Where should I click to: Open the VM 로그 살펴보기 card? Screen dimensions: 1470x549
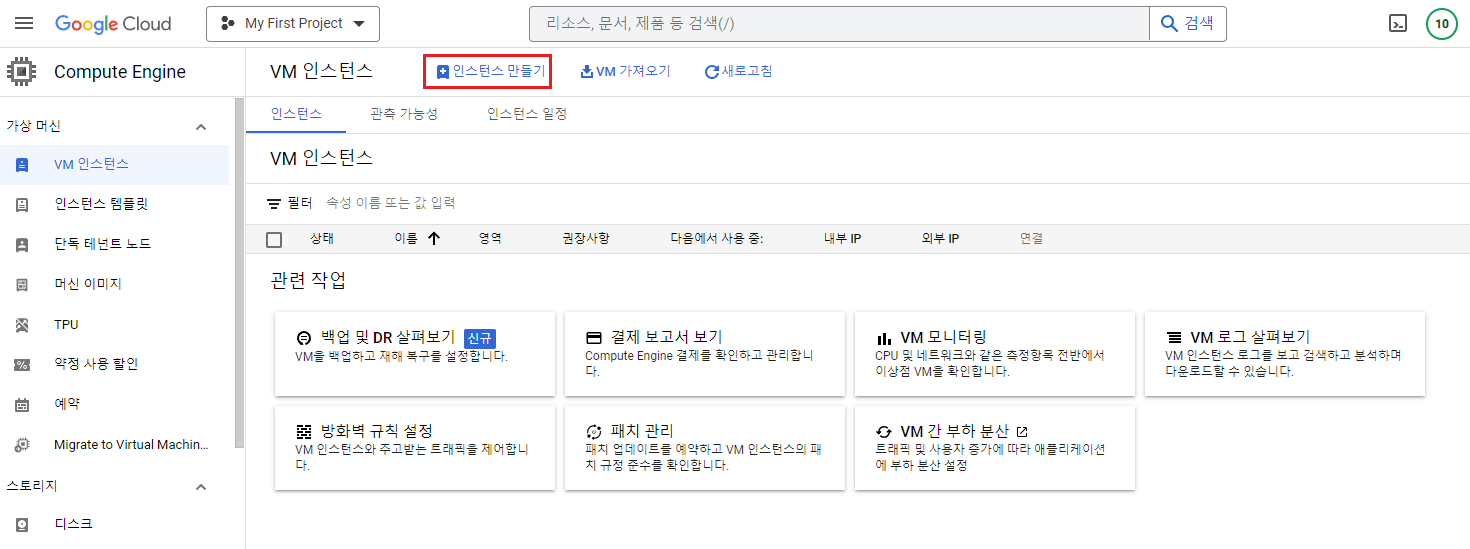(1285, 354)
